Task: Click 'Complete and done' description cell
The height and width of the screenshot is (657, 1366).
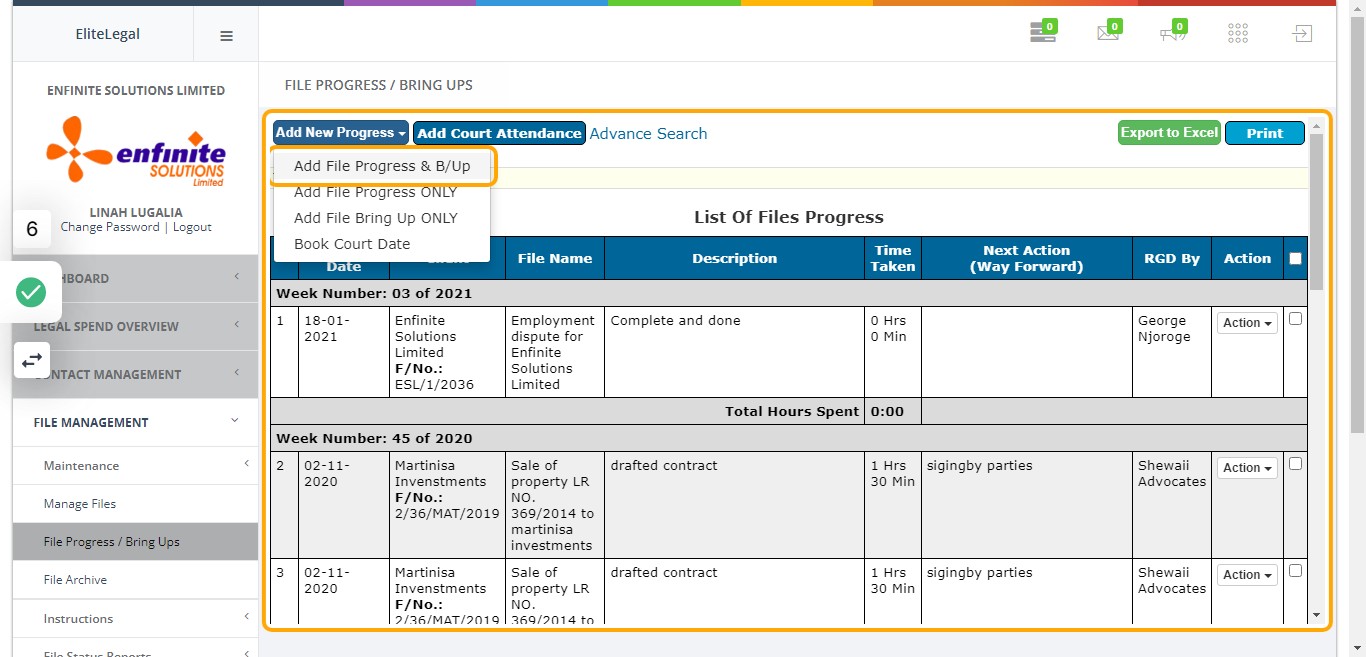Action: click(734, 352)
